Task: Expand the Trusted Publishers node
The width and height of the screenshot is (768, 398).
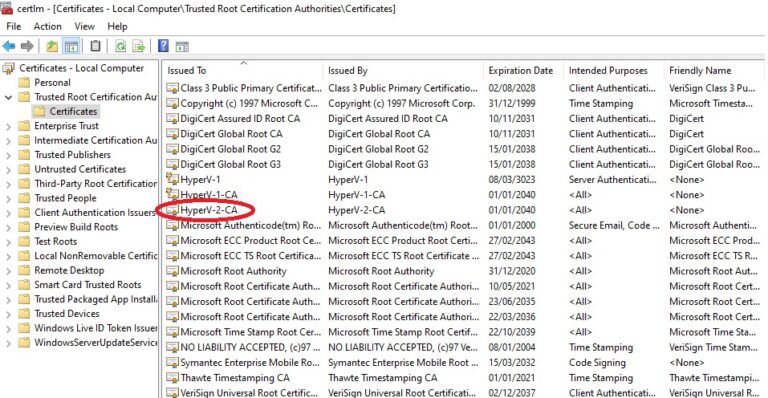Action: [x=8, y=155]
